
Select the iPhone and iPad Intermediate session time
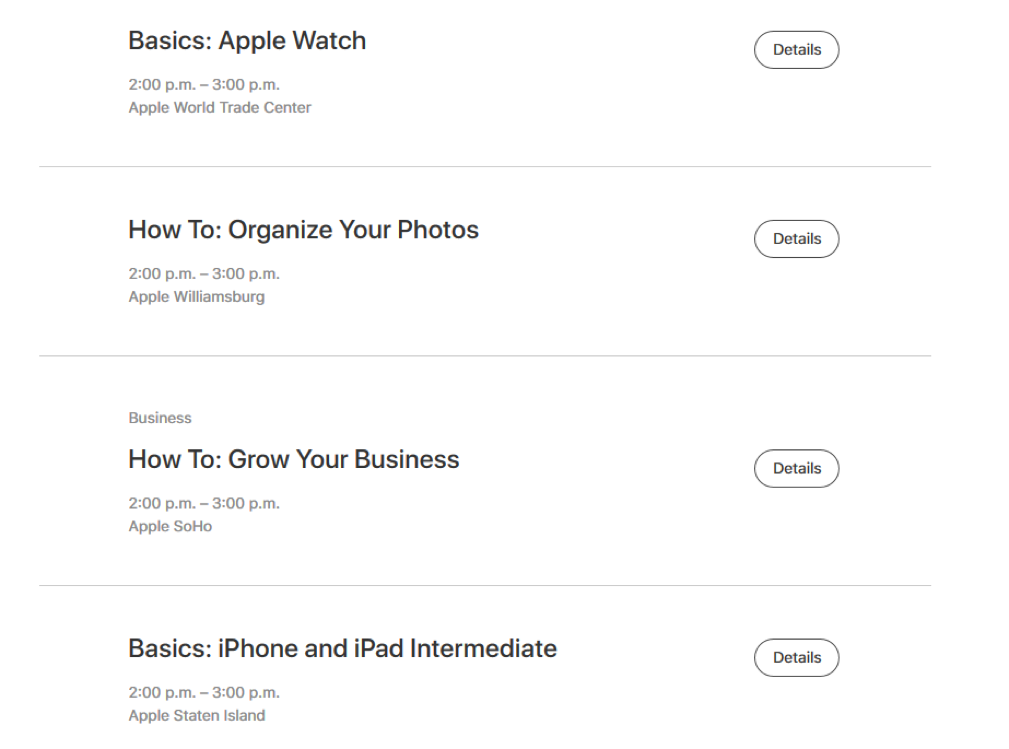click(x=204, y=692)
